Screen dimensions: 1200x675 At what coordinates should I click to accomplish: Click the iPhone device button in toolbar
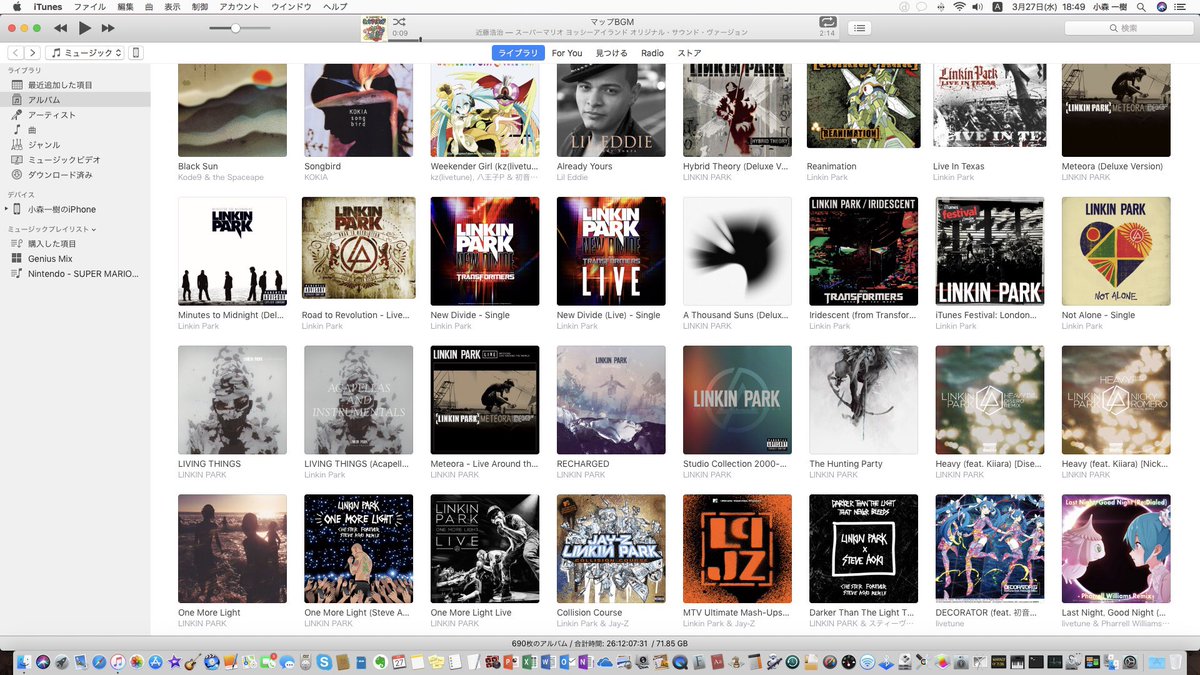click(136, 53)
